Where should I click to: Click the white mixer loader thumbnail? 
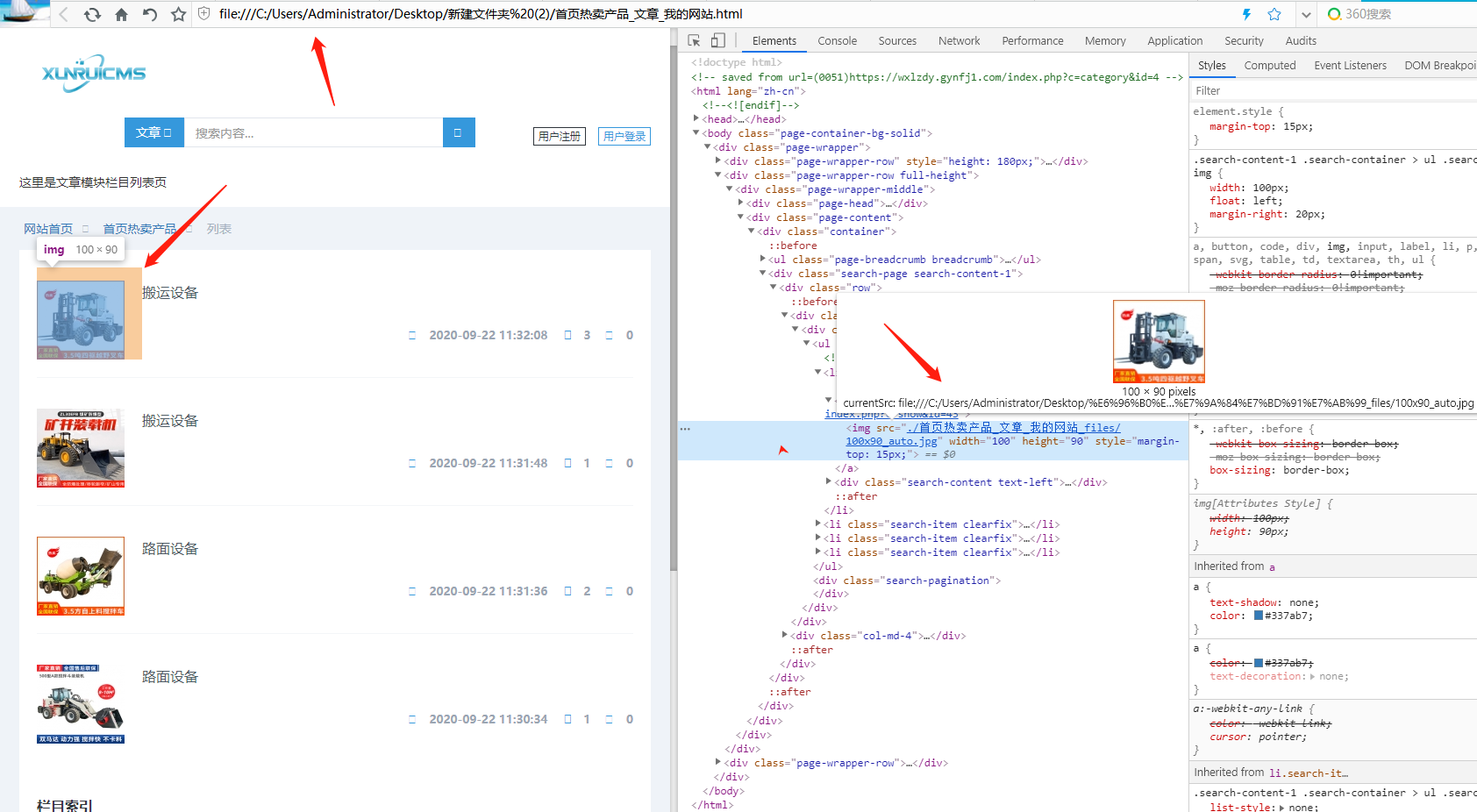pyautogui.click(x=81, y=704)
